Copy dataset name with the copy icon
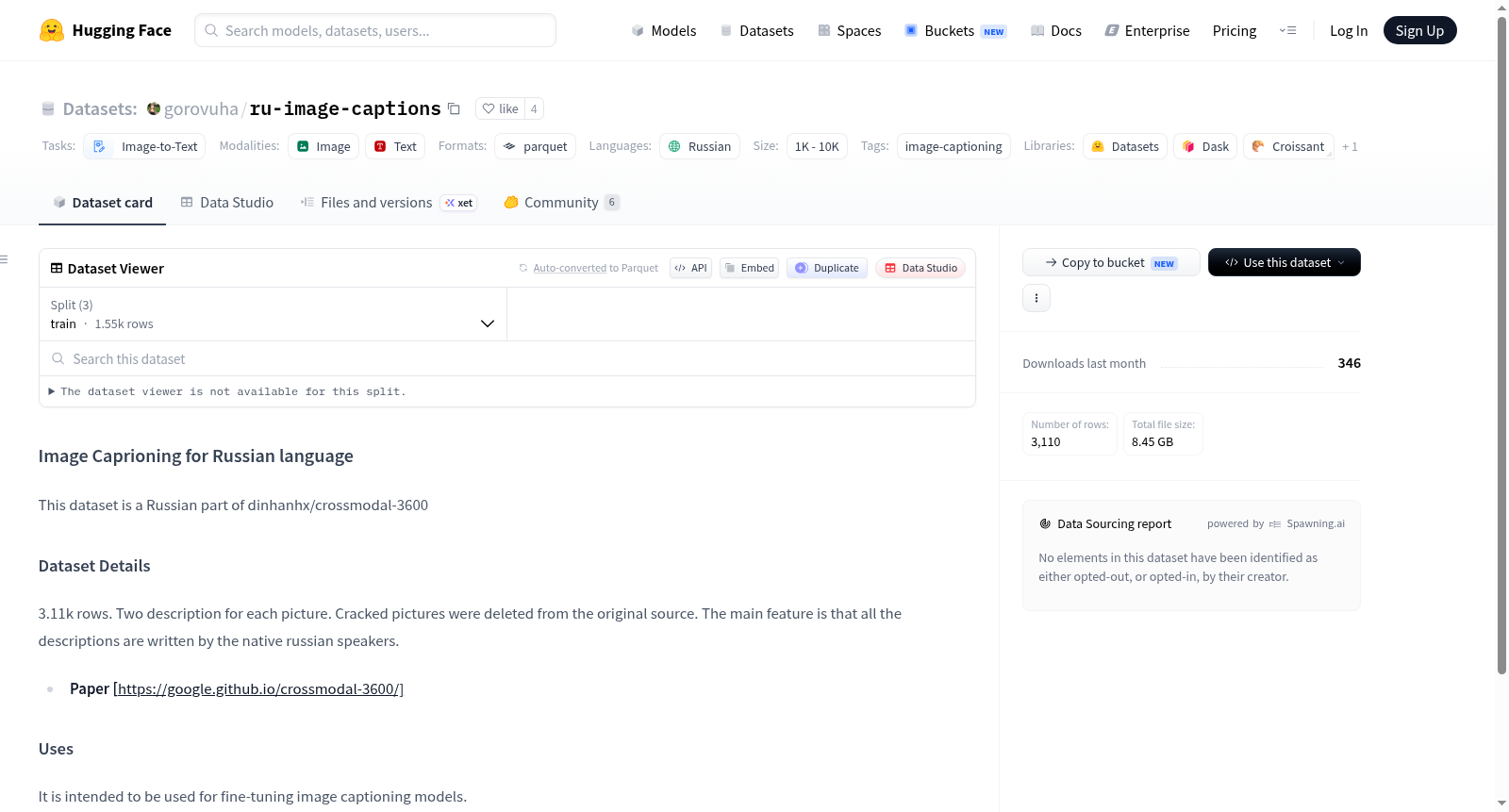Image resolution: width=1509 pixels, height=812 pixels. point(454,108)
